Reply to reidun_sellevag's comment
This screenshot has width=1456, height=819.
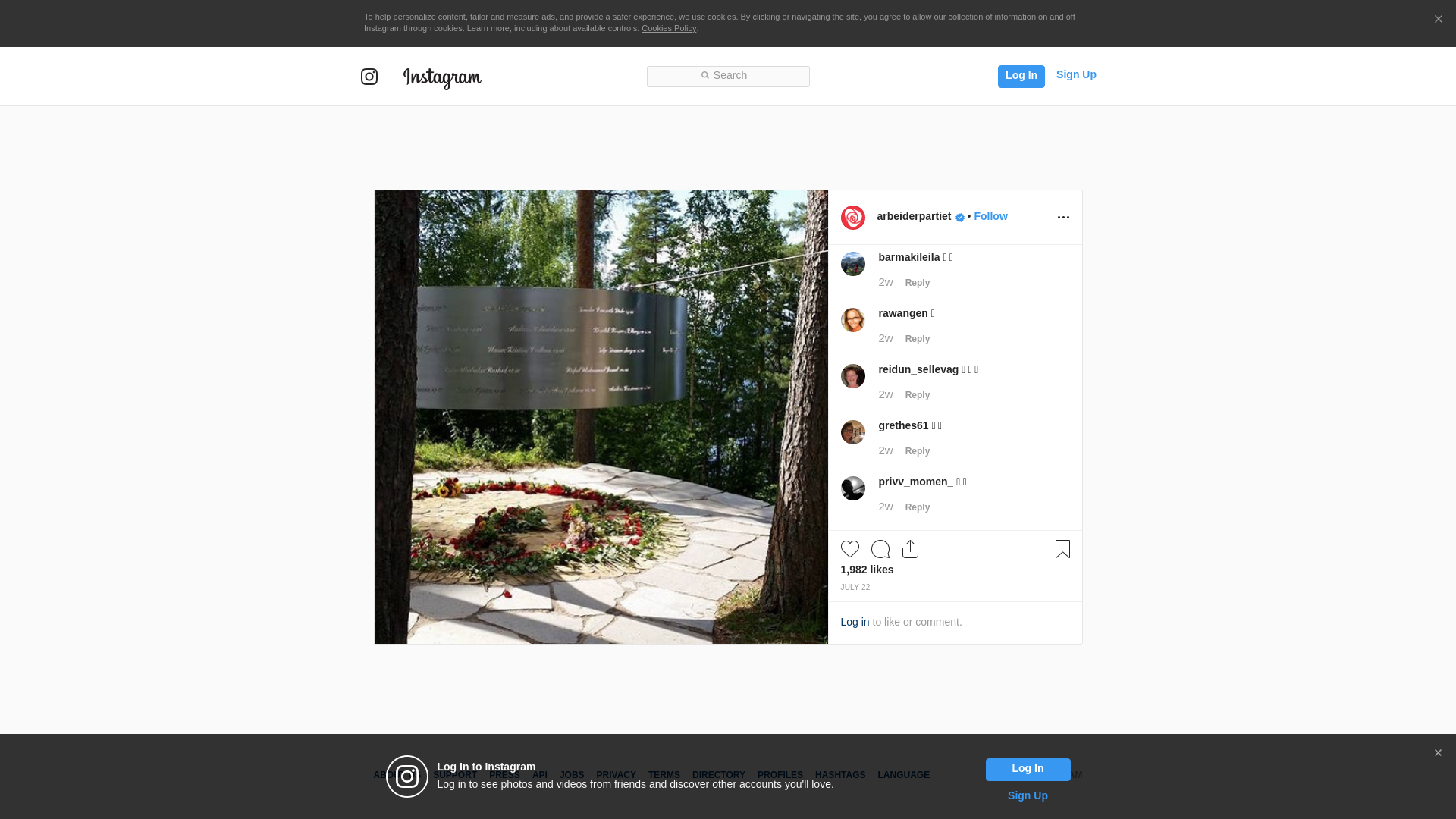[x=917, y=395]
